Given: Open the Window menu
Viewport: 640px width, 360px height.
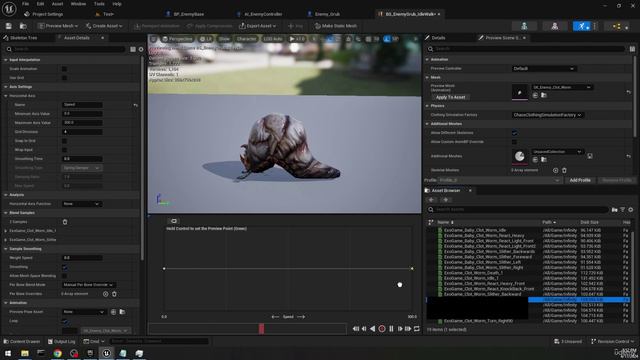Looking at the screenshot, I should point(78,4).
